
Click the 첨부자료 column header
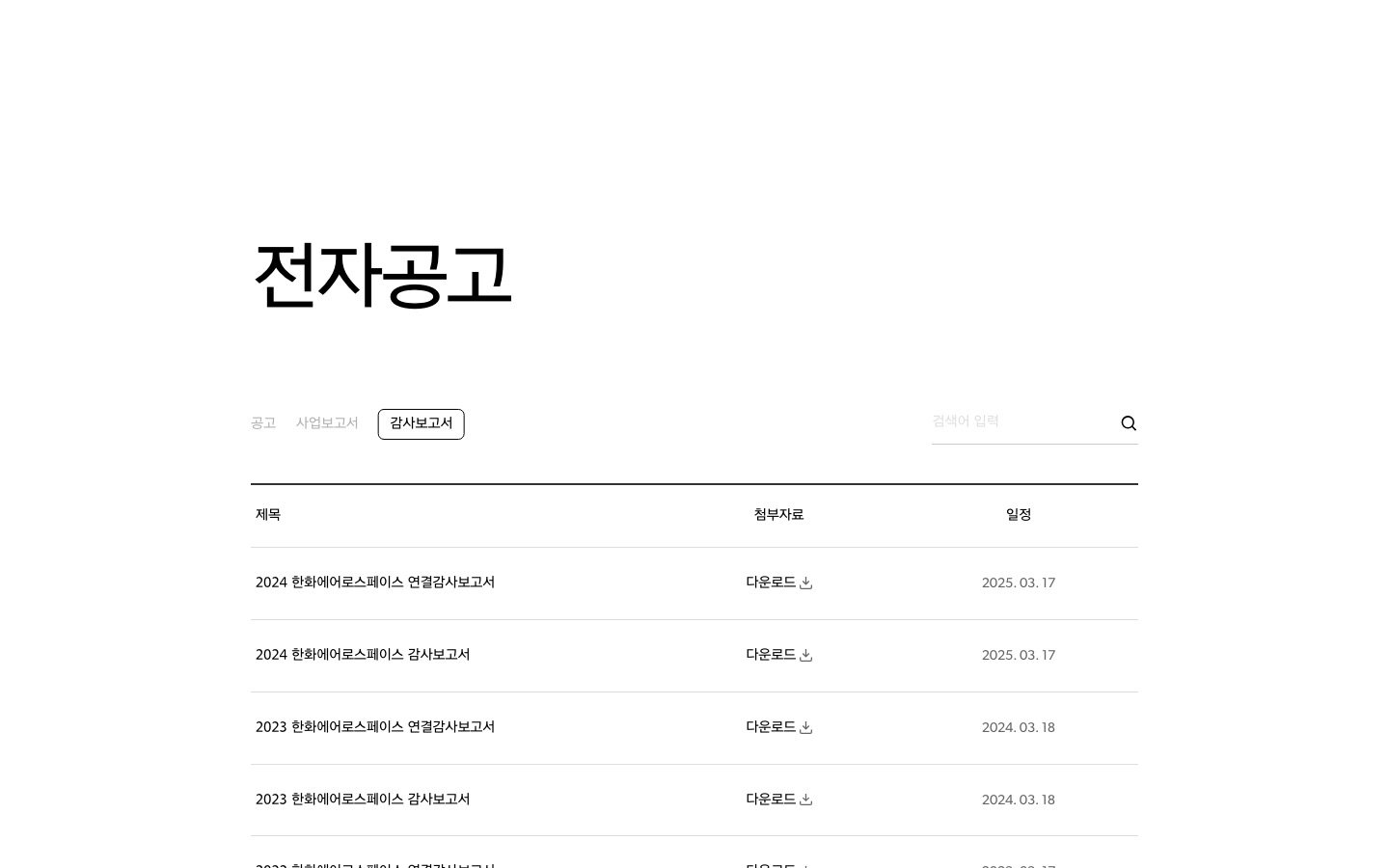tap(778, 515)
